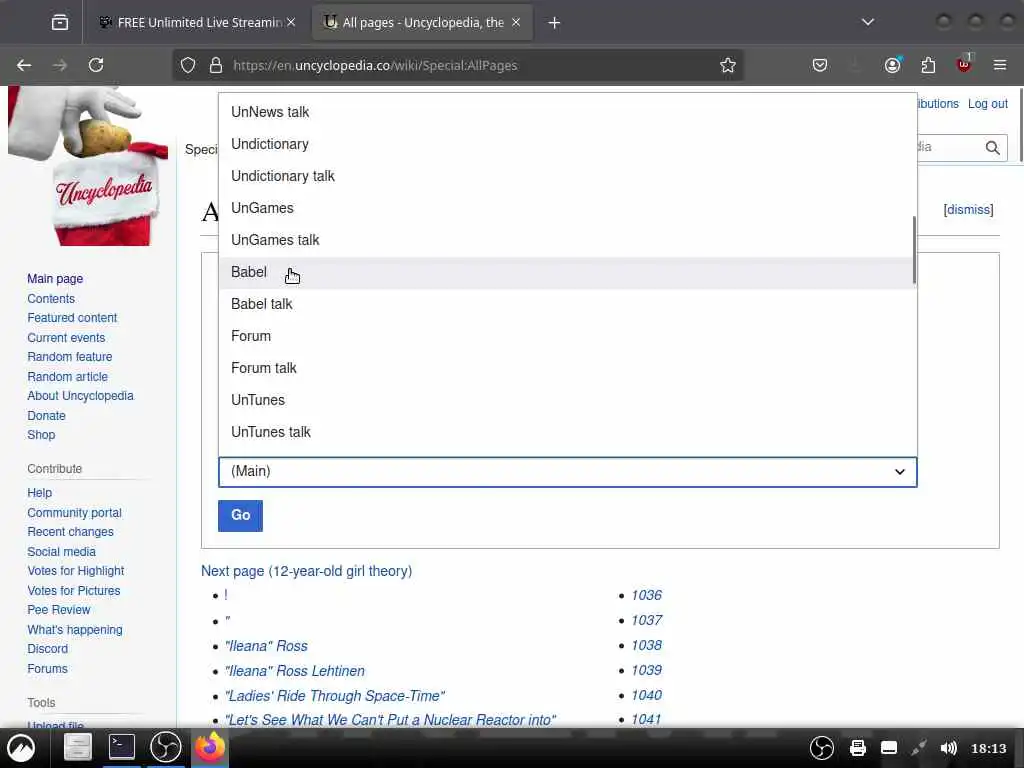Click the printer tray icon
This screenshot has width=1024, height=768.
(857, 748)
